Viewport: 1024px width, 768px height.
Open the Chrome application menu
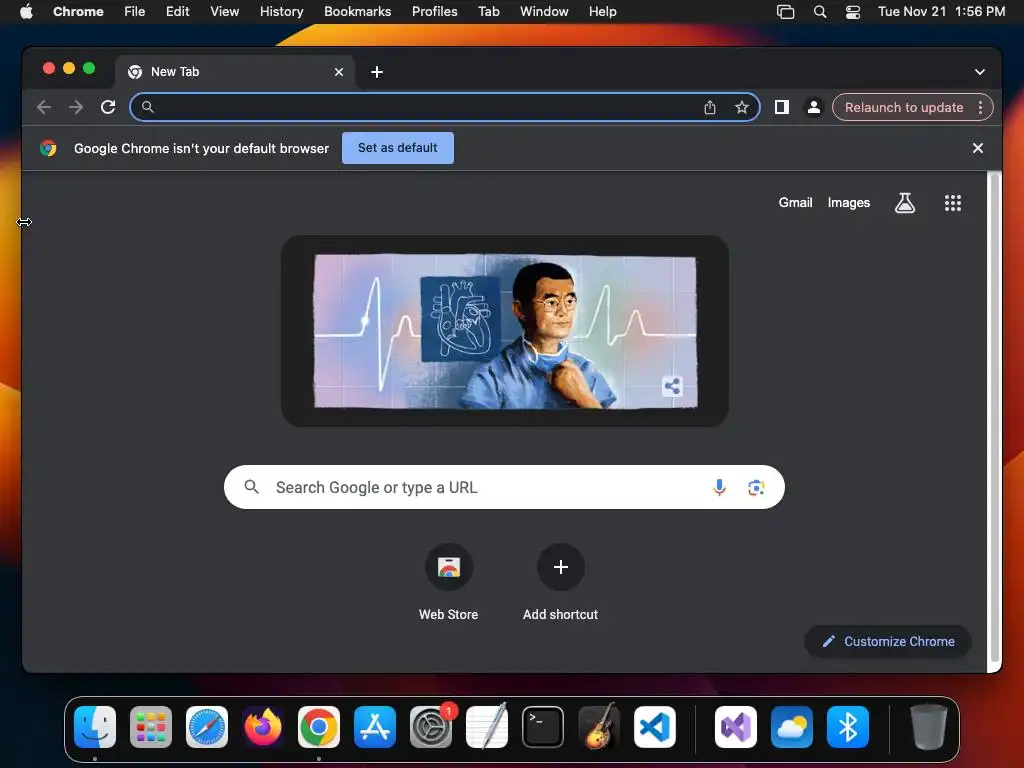click(78, 11)
